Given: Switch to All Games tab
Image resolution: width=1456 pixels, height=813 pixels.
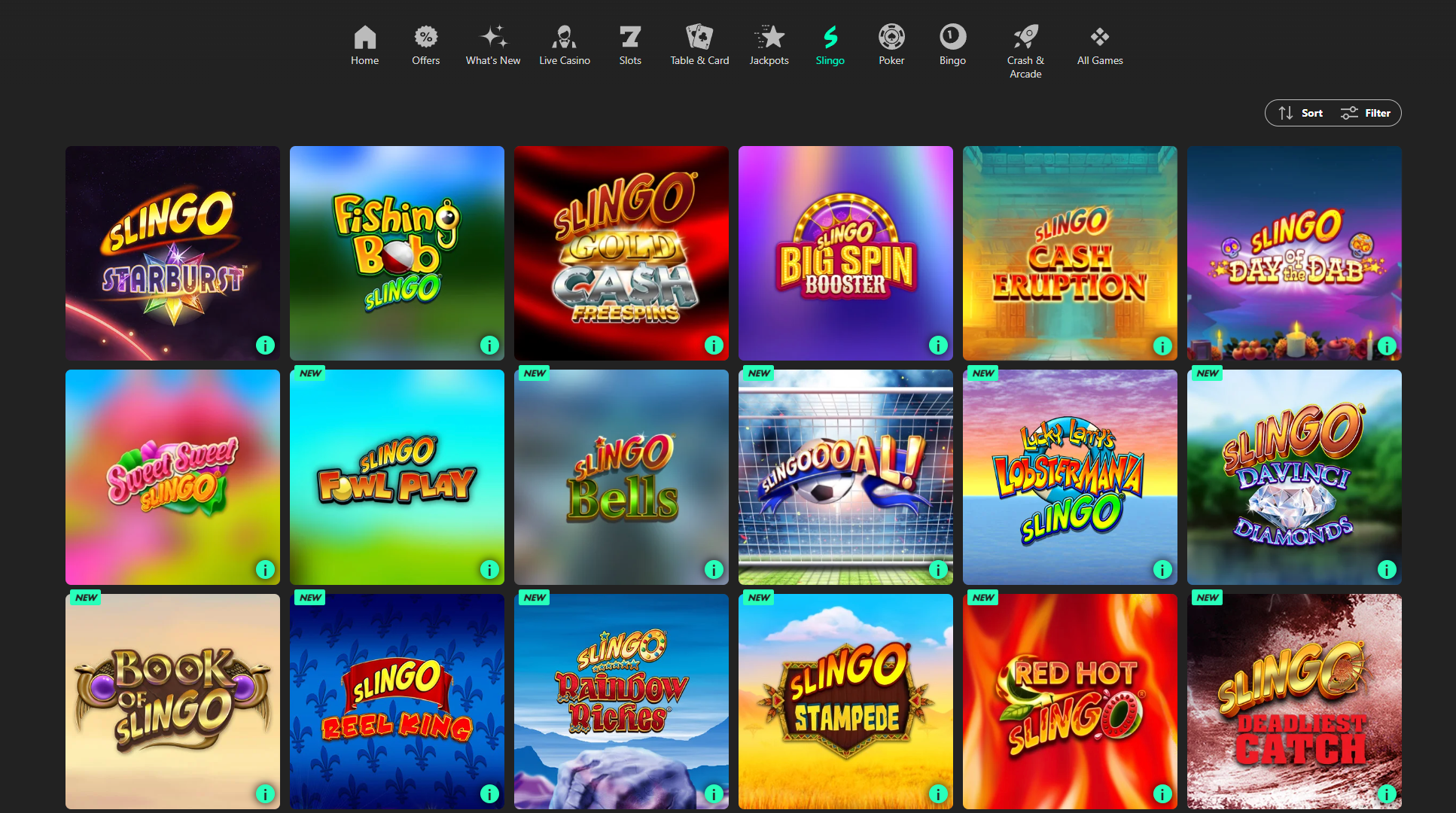Looking at the screenshot, I should tap(1100, 45).
